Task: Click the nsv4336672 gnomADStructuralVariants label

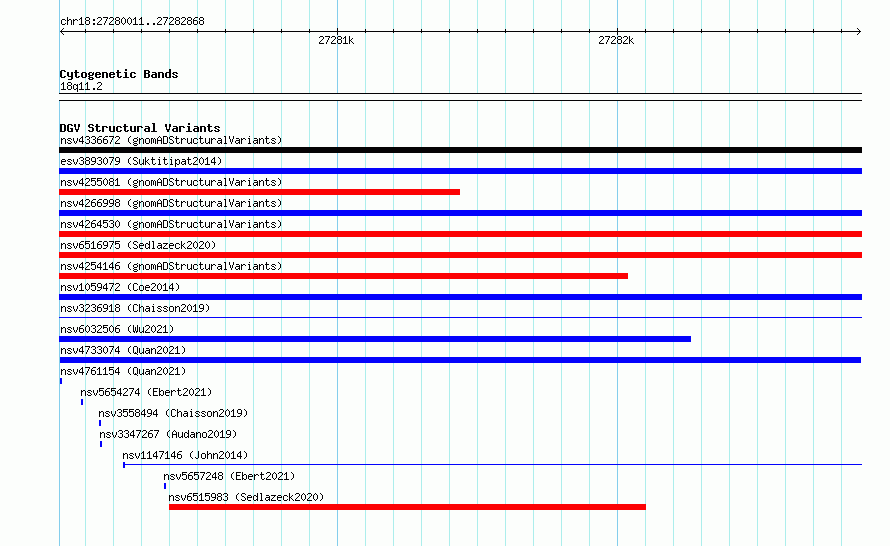Action: pos(171,140)
